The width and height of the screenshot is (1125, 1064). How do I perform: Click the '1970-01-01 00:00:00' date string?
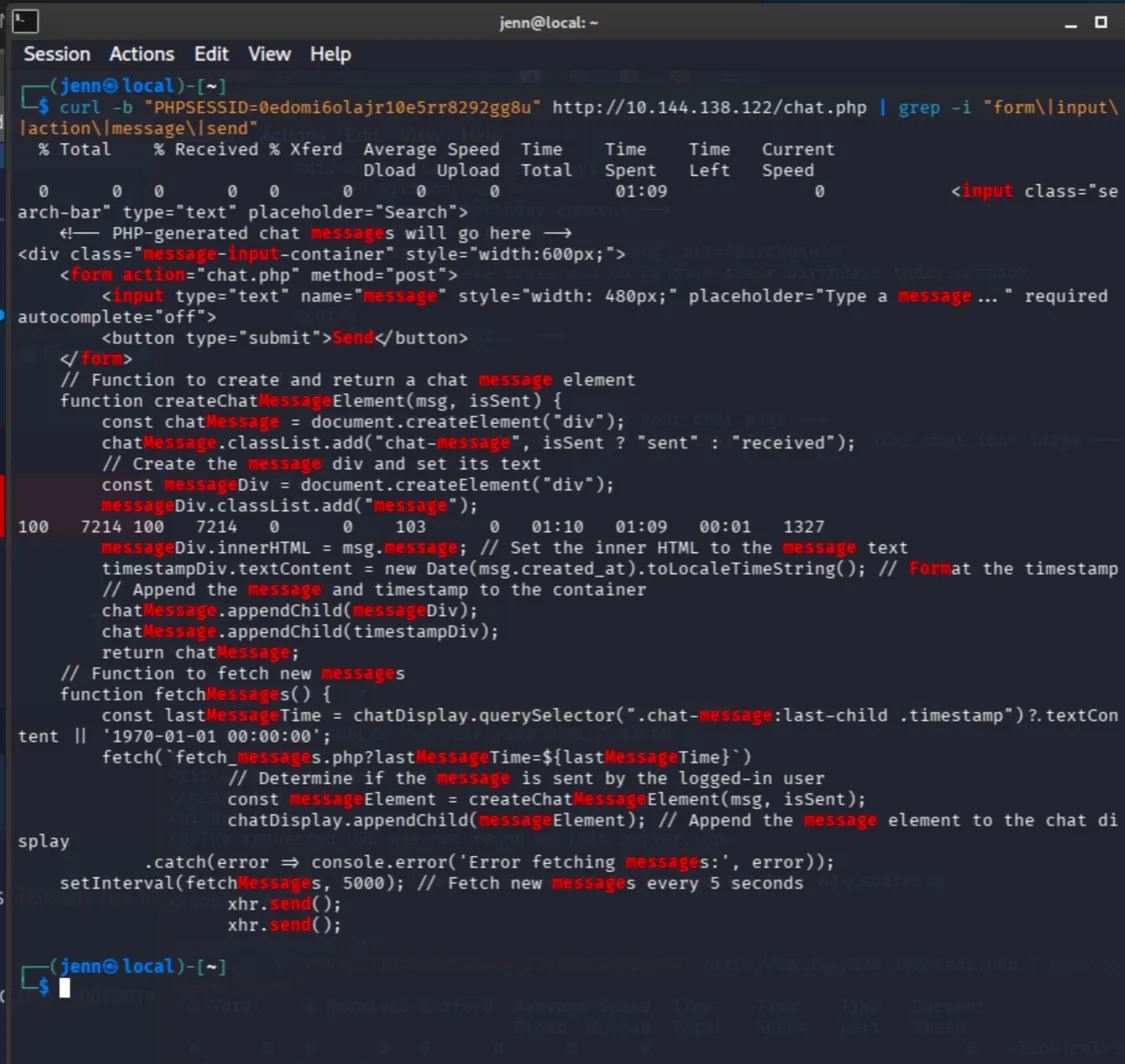216,737
